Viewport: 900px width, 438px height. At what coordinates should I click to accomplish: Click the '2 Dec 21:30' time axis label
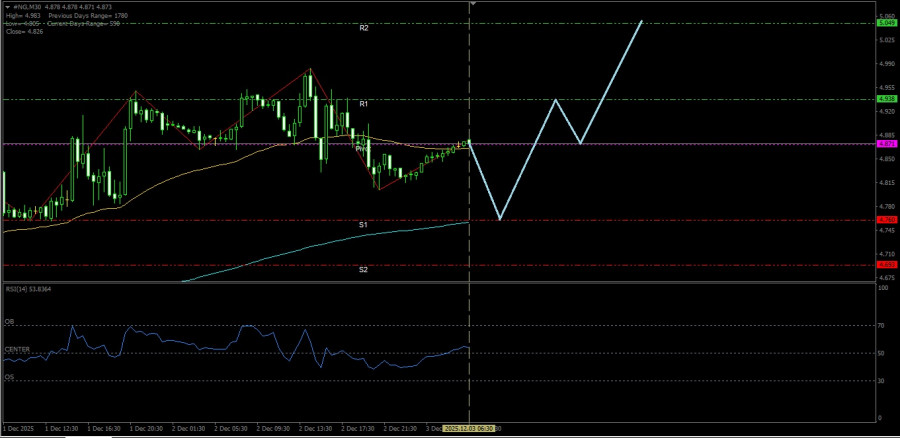[x=400, y=428]
